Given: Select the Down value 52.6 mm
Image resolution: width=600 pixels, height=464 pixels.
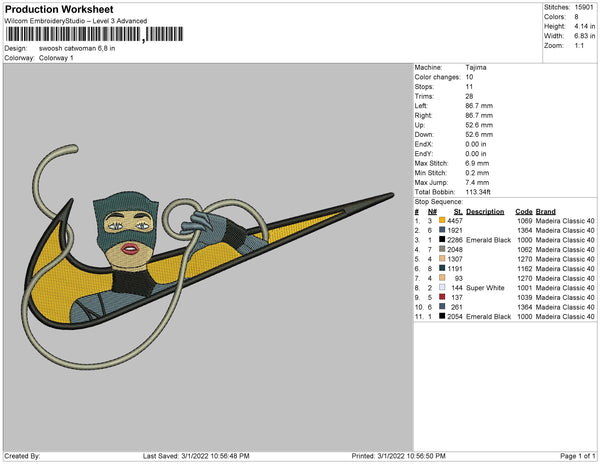Looking at the screenshot, I should (x=479, y=134).
